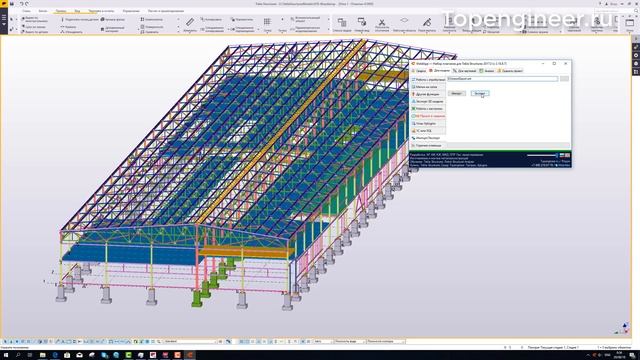
Task: Click the file path field in plugin window
Action: tap(502, 79)
